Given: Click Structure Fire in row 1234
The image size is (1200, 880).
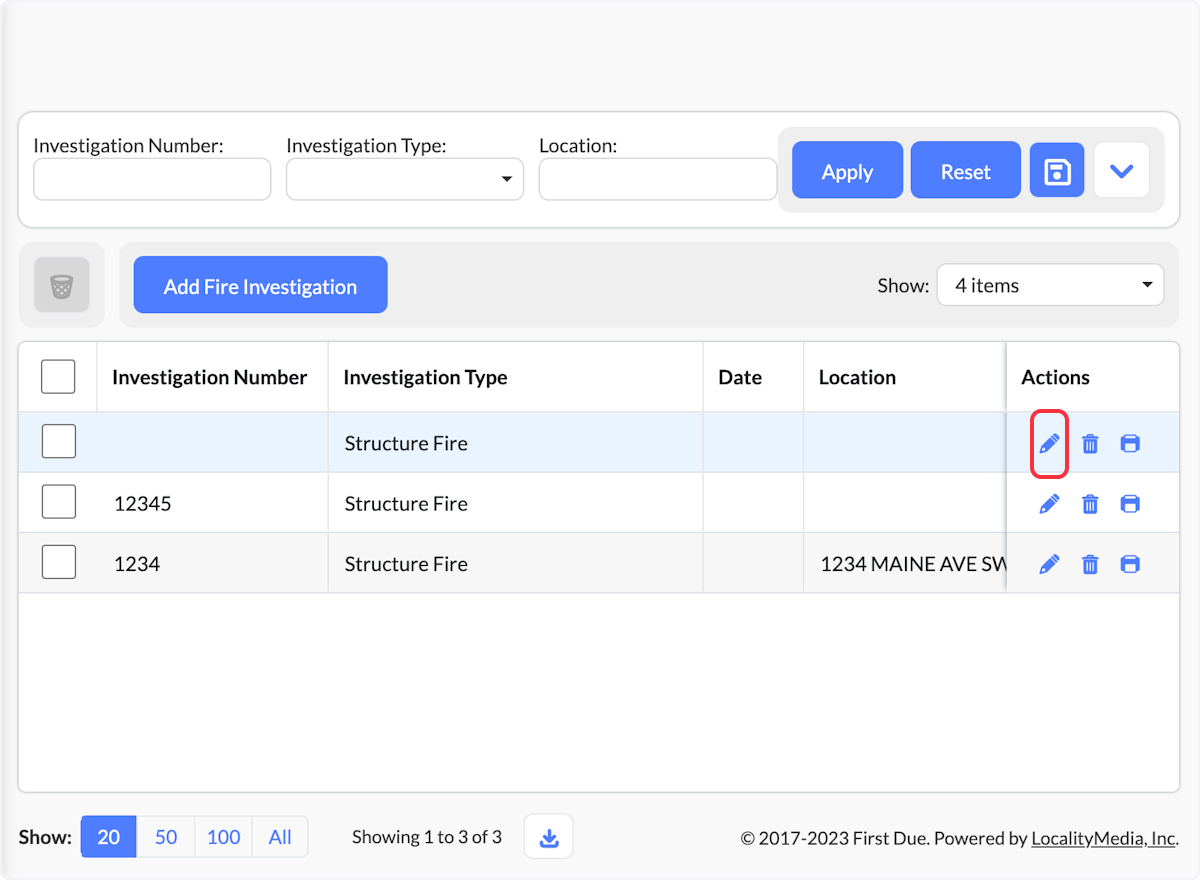Looking at the screenshot, I should click(x=406, y=564).
